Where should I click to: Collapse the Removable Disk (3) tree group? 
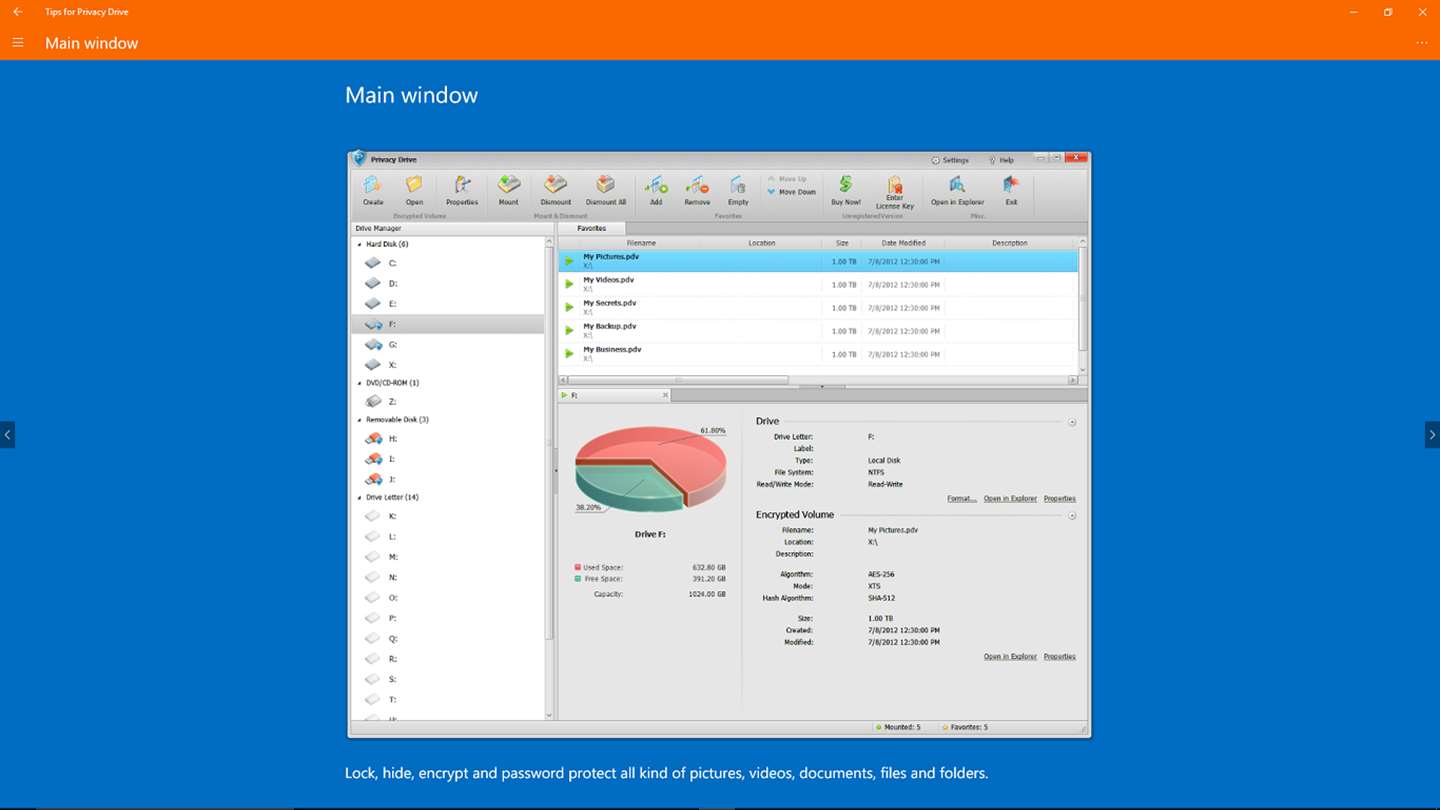click(360, 420)
